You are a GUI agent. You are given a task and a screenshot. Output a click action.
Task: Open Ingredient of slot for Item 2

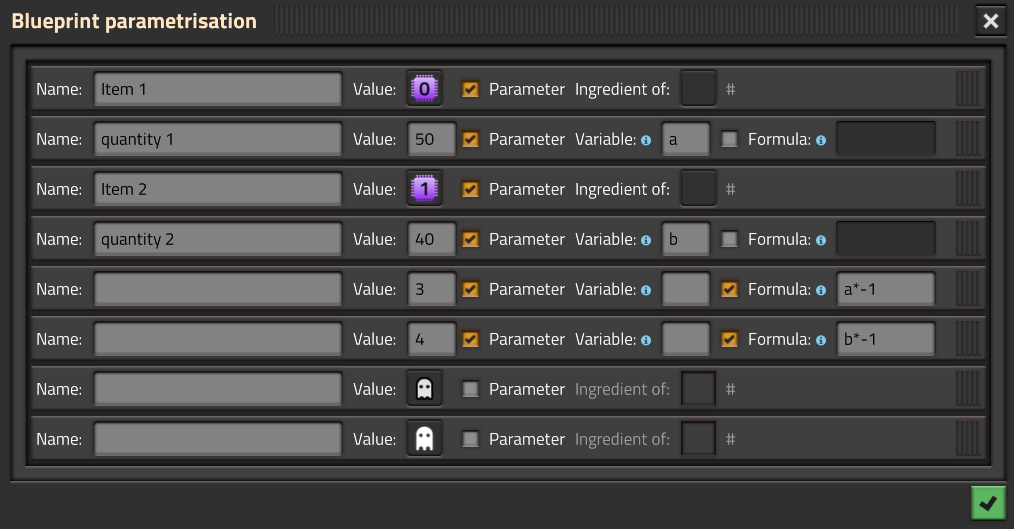(698, 189)
